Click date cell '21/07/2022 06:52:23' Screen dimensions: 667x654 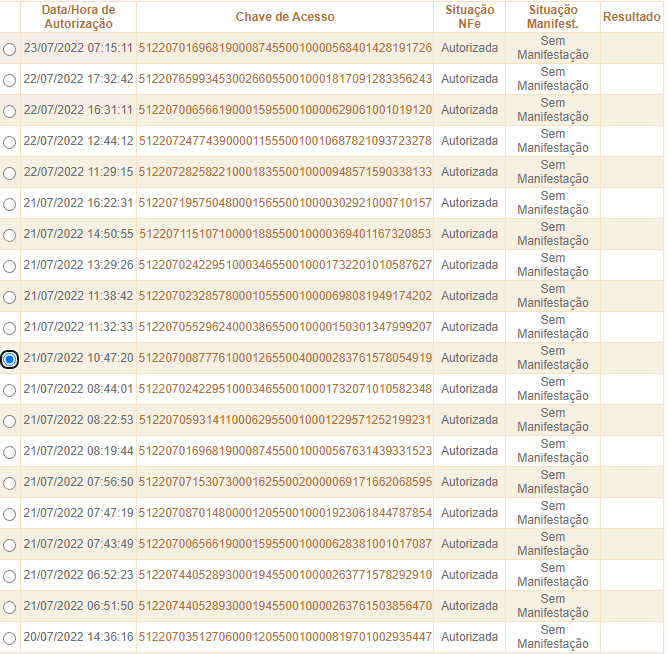coord(78,575)
